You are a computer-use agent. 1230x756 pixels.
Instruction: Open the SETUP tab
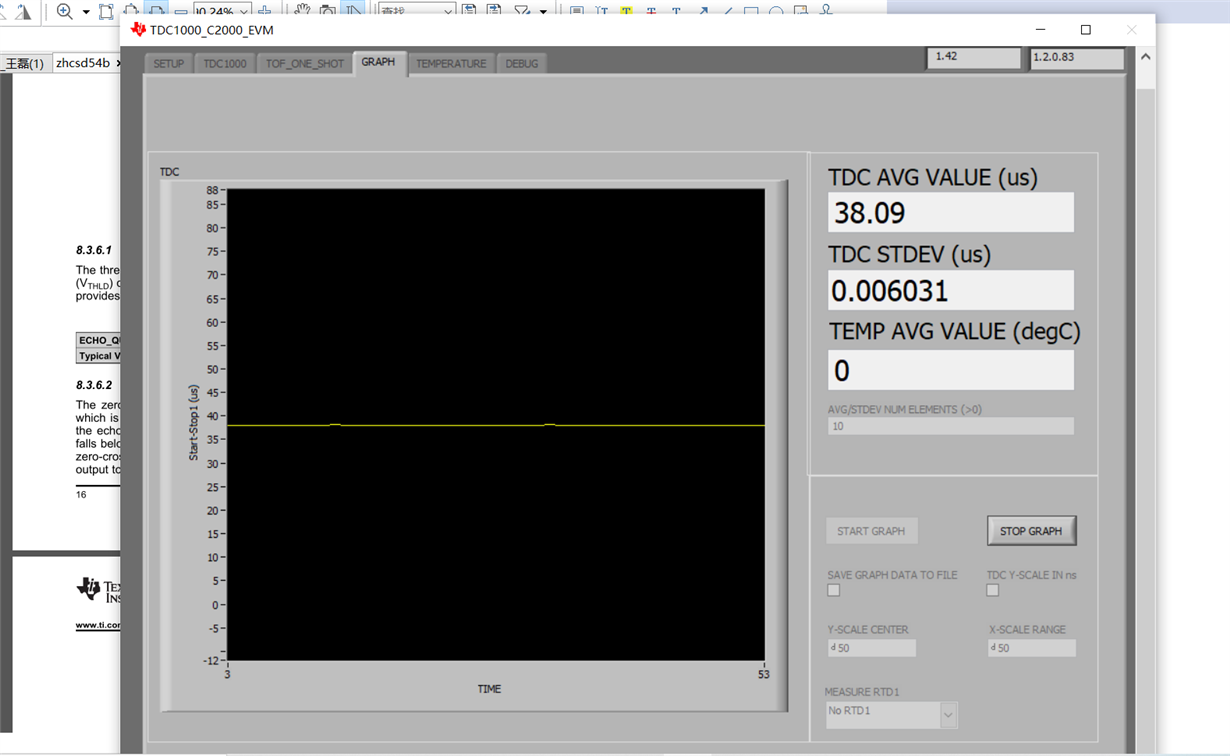tap(168, 63)
